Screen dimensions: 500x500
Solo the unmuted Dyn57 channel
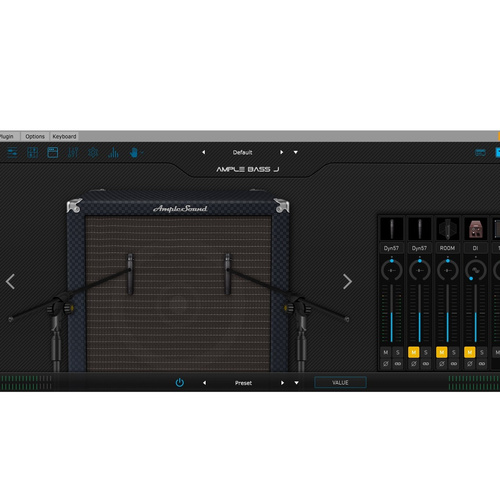coord(398,352)
